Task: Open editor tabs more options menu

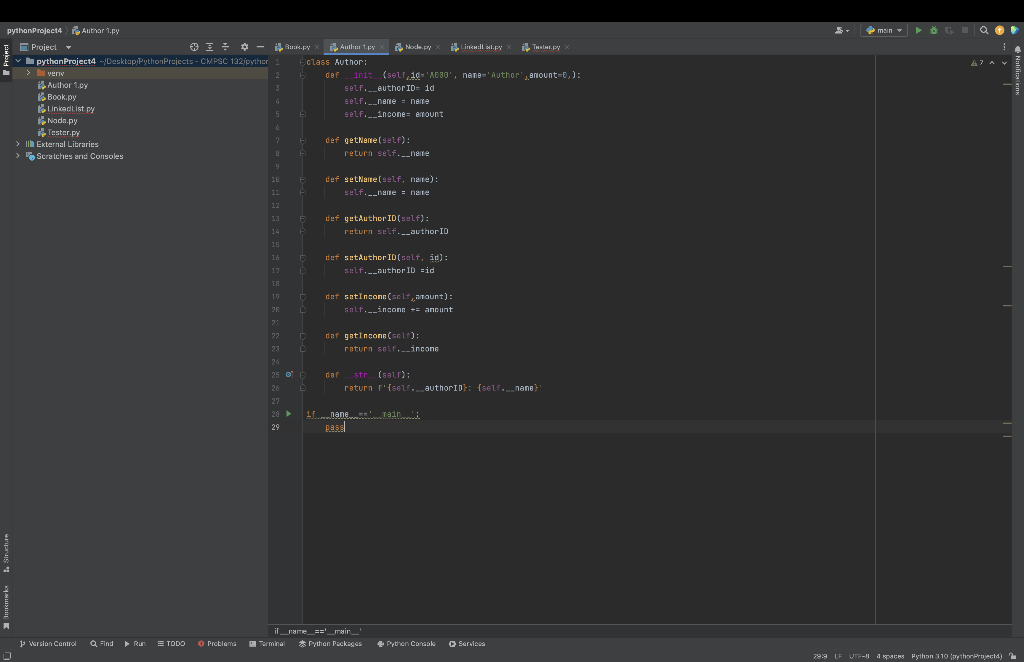Action: click(x=1004, y=47)
